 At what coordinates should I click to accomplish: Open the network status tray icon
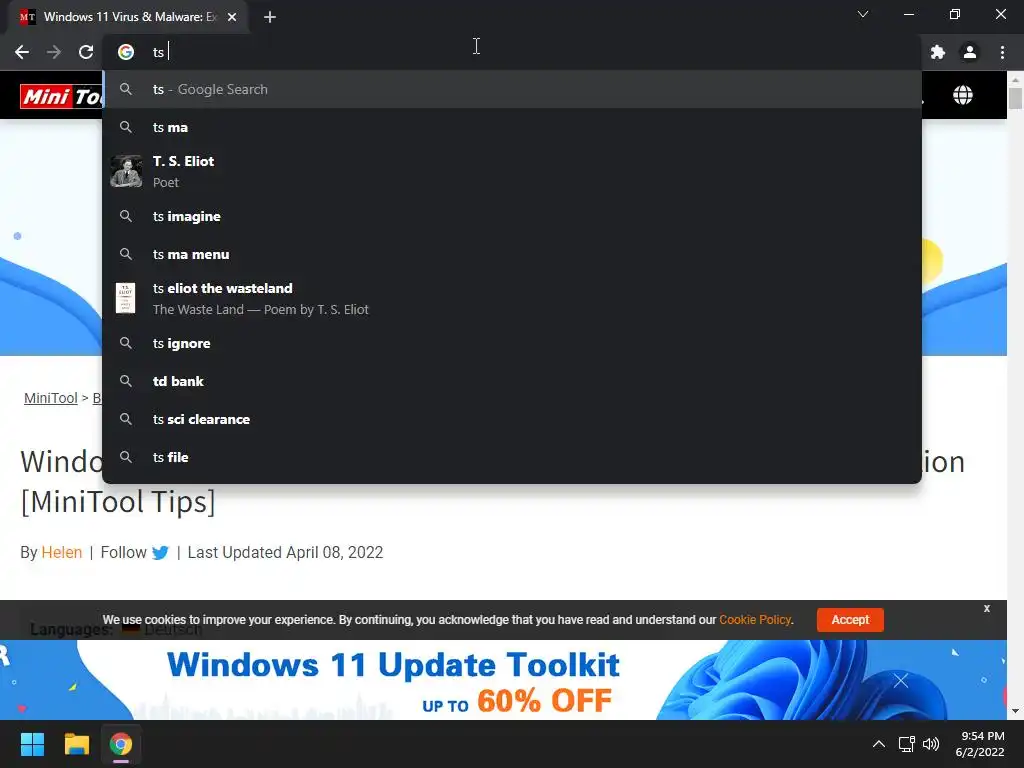(906, 744)
